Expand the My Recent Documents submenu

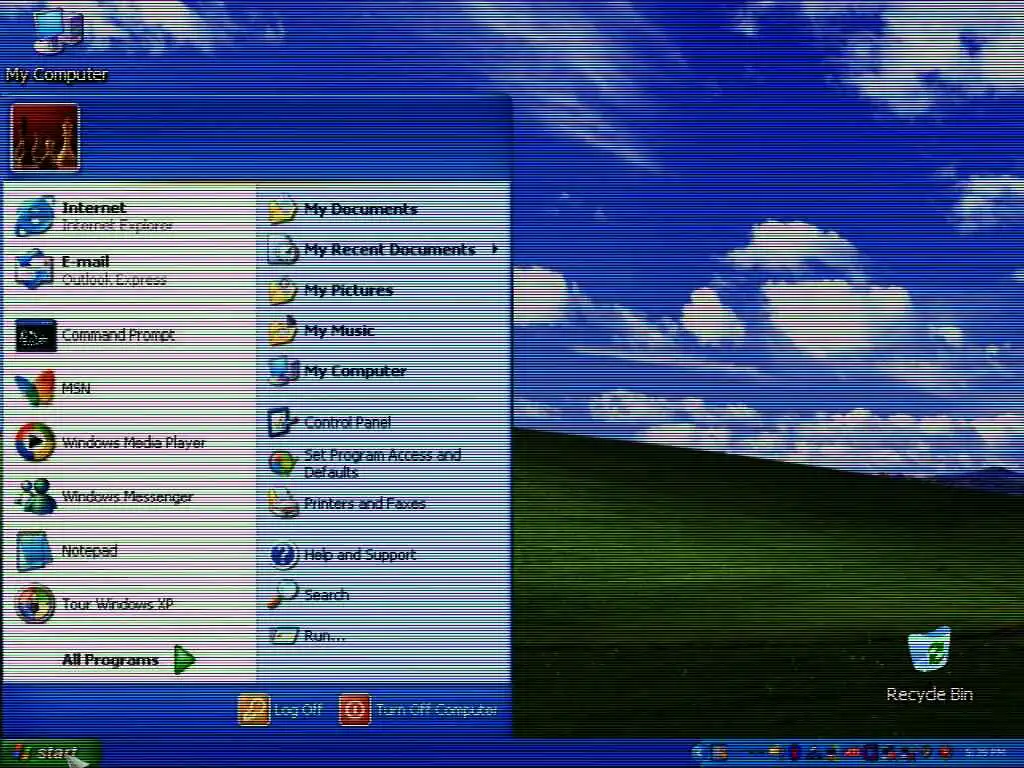(384, 249)
